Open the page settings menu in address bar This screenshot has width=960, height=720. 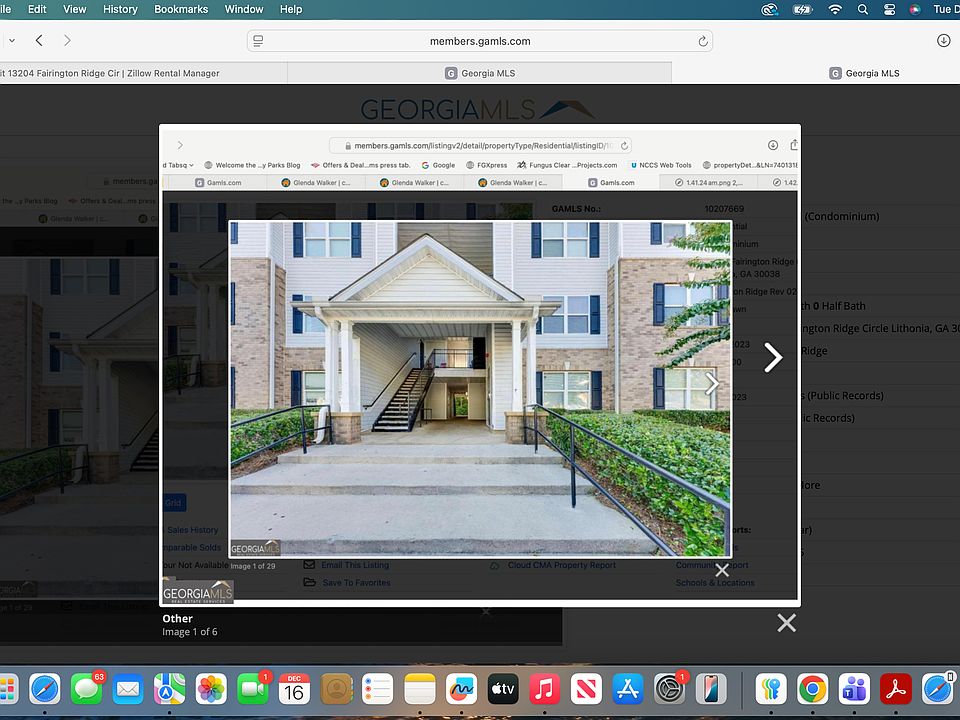[258, 41]
